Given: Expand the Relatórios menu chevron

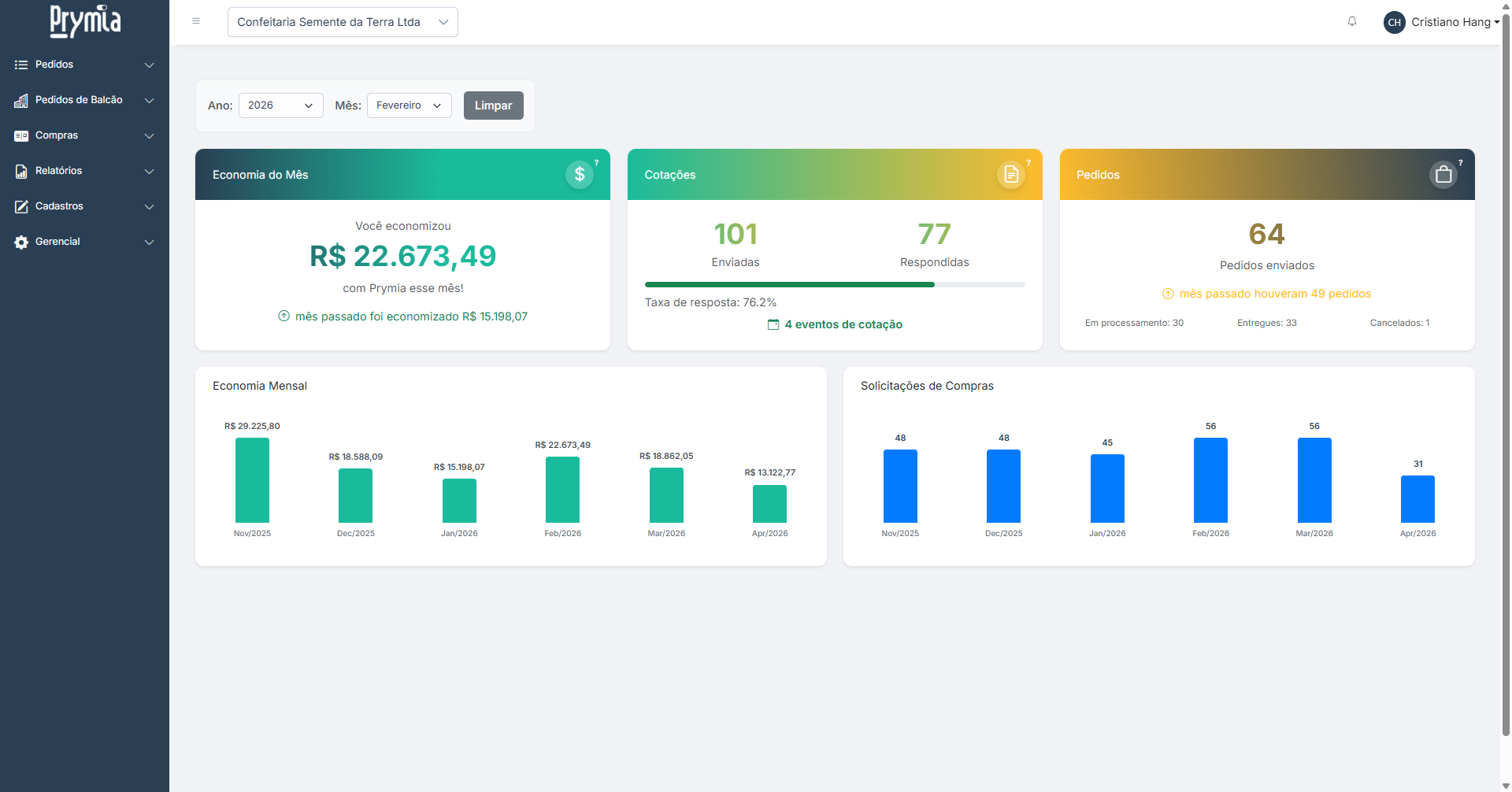Looking at the screenshot, I should tap(149, 171).
